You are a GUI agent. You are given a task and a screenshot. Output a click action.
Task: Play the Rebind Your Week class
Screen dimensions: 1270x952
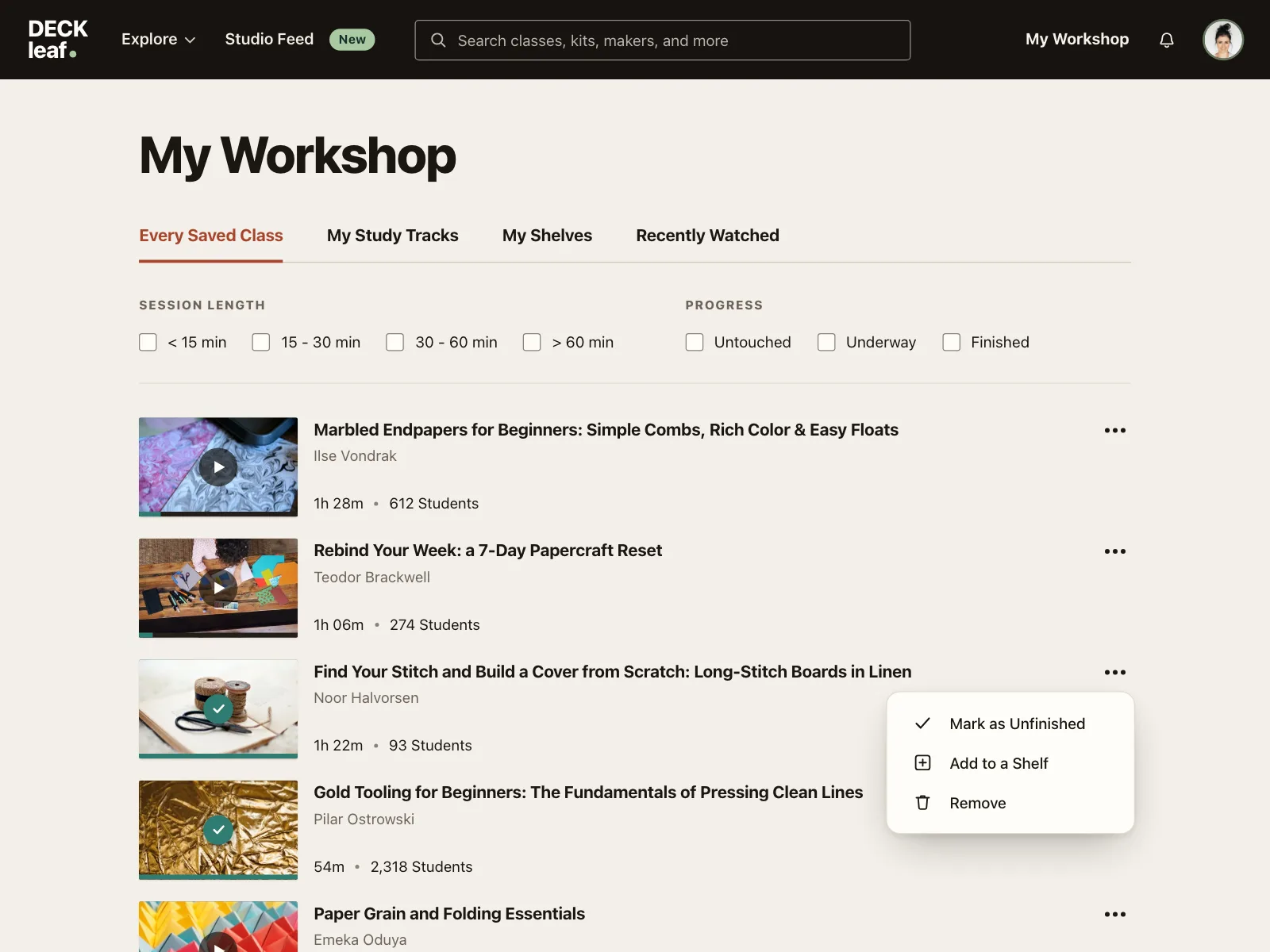click(x=218, y=588)
